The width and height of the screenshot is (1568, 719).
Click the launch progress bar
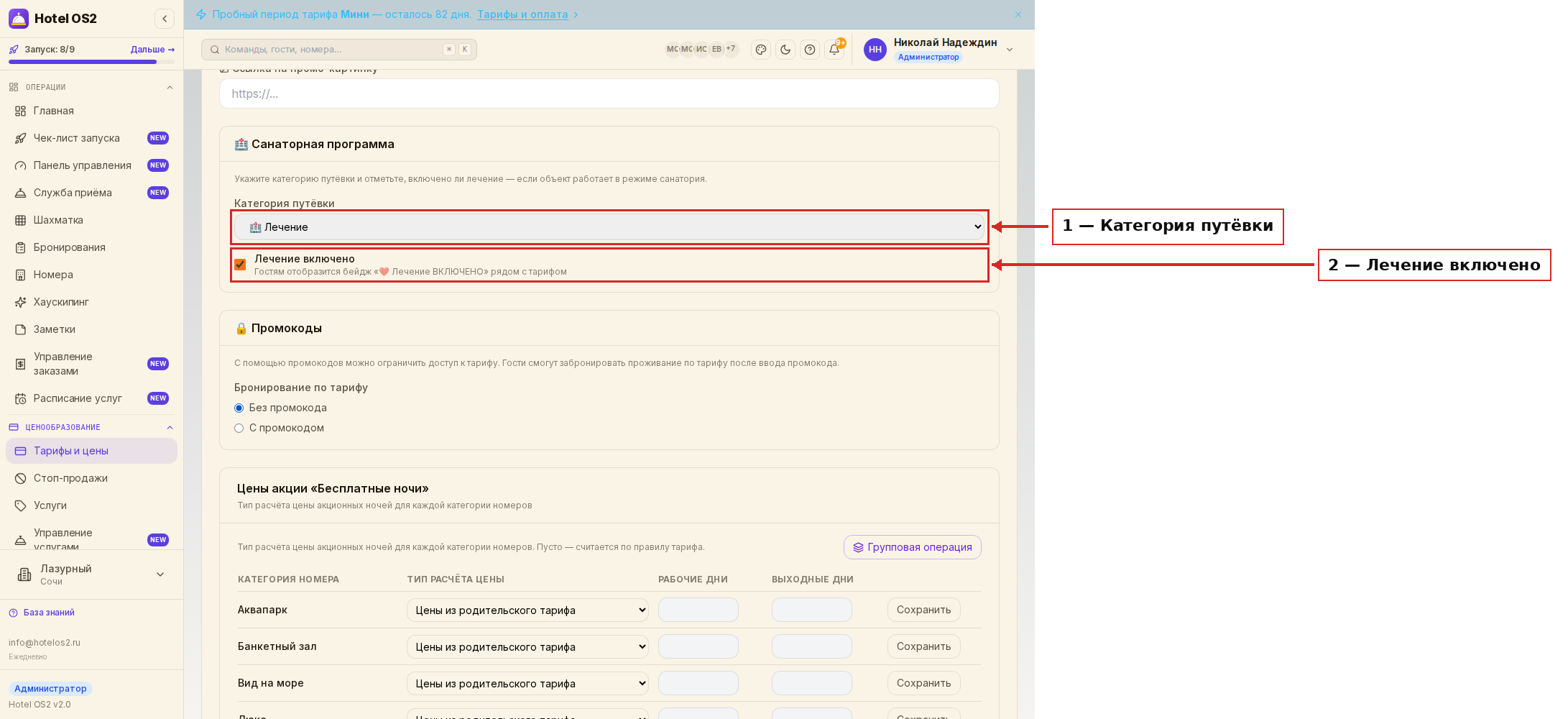[92, 62]
